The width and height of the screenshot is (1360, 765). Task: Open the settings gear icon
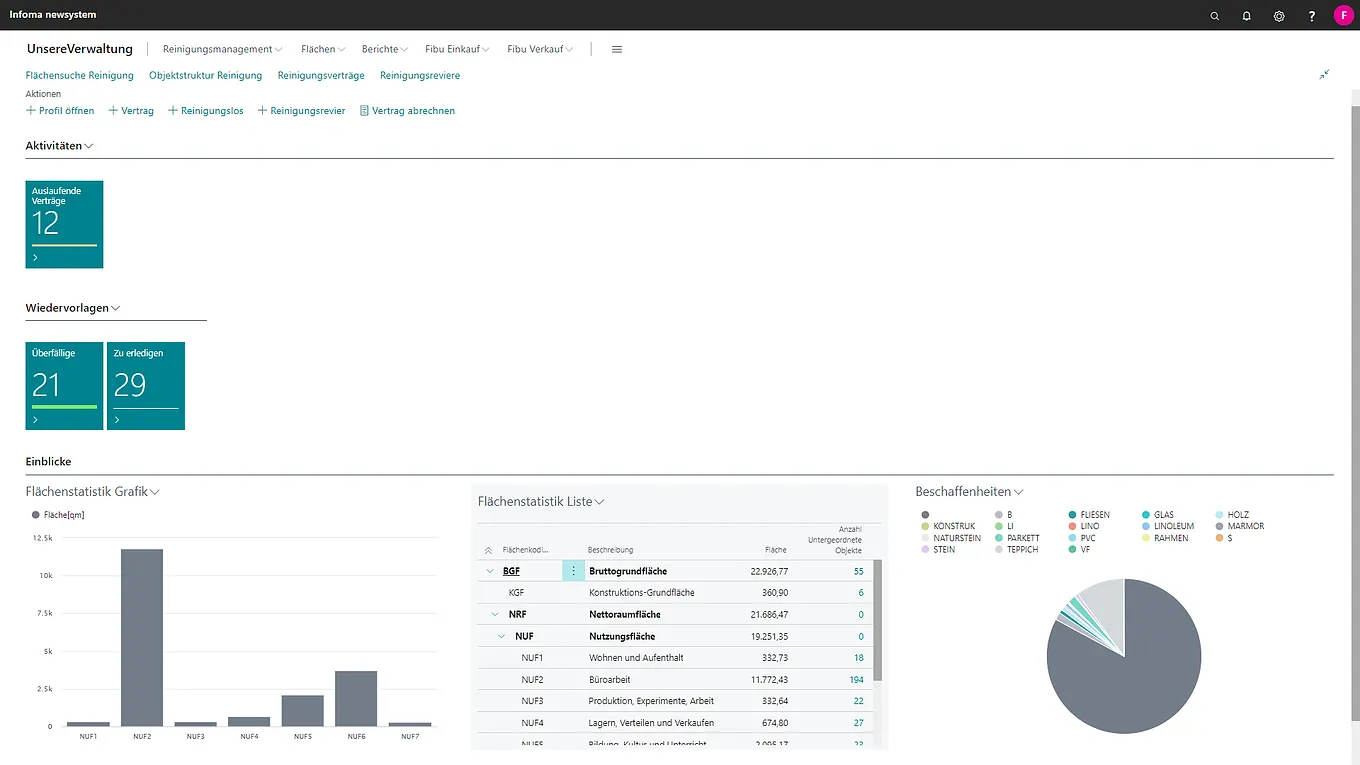point(1279,16)
